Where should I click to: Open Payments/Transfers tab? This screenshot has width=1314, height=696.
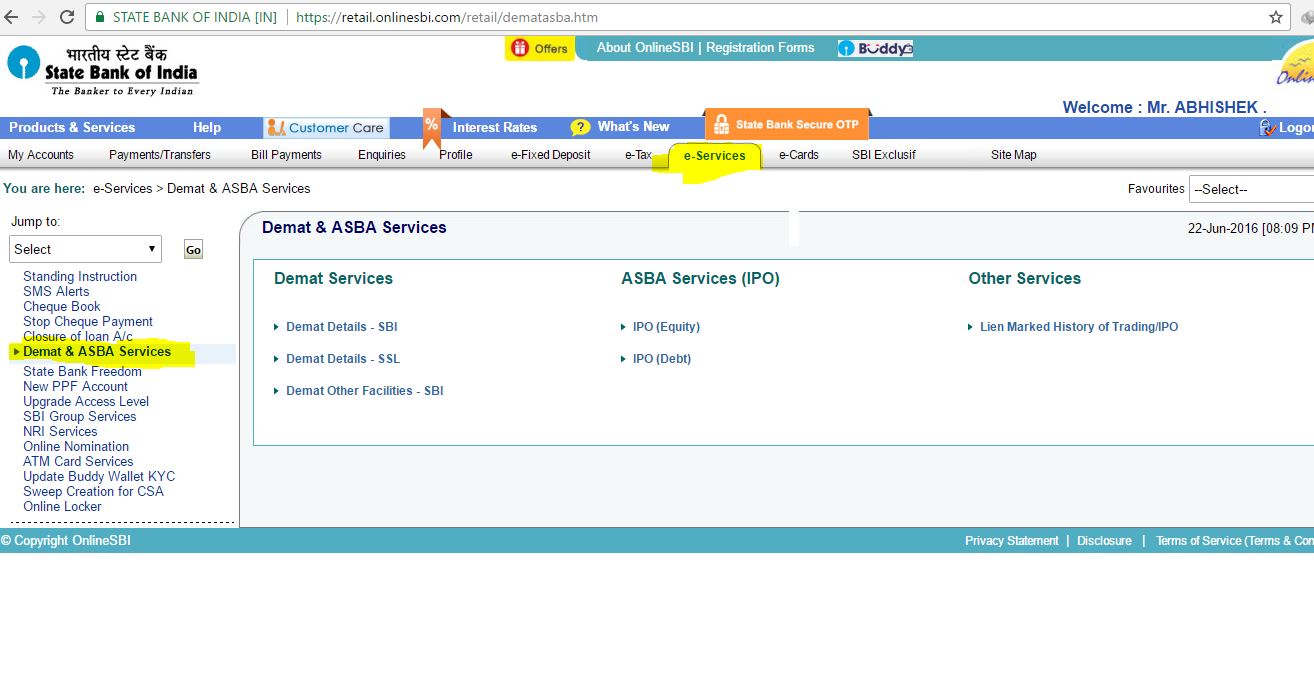click(160, 155)
